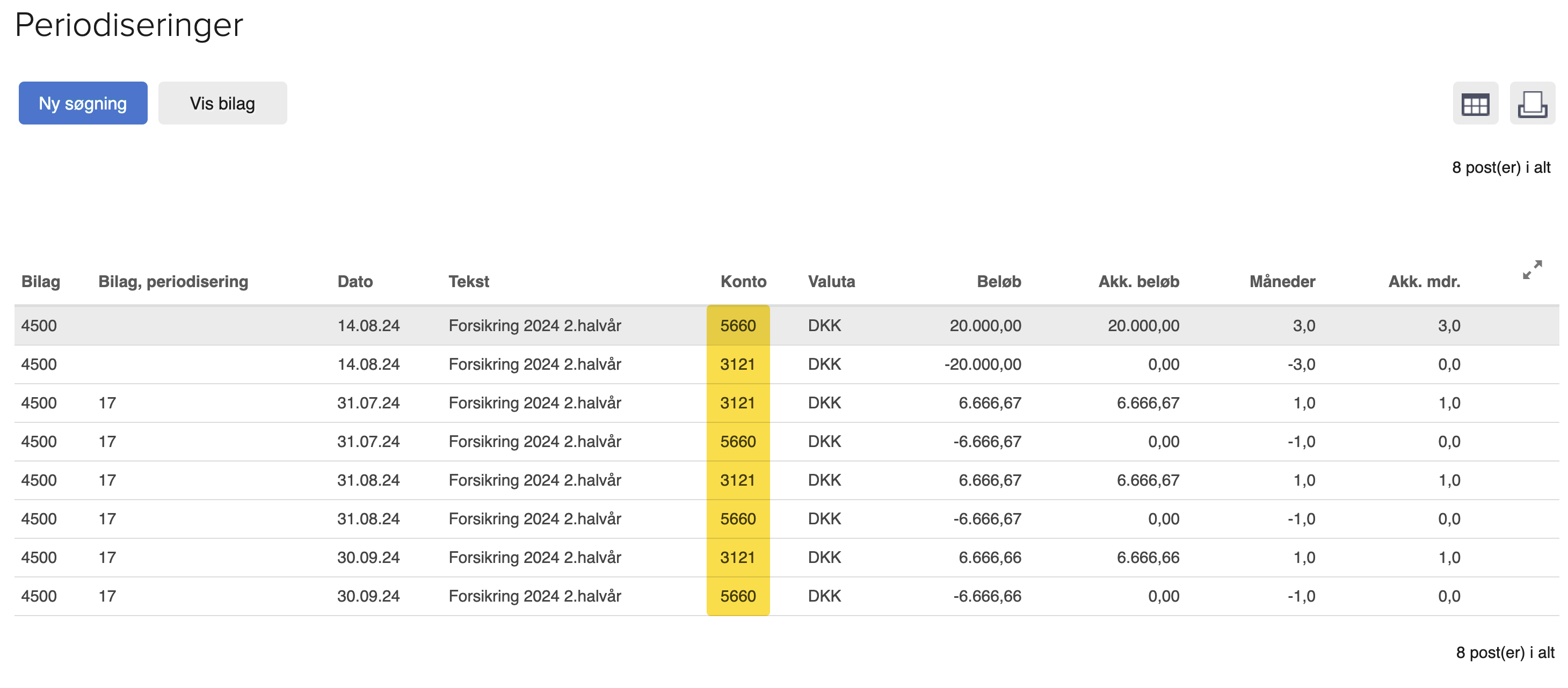Click highlighted Konto 5660 in 30.09.24 row
This screenshot has height=688, width=1568.
pyautogui.click(x=738, y=596)
